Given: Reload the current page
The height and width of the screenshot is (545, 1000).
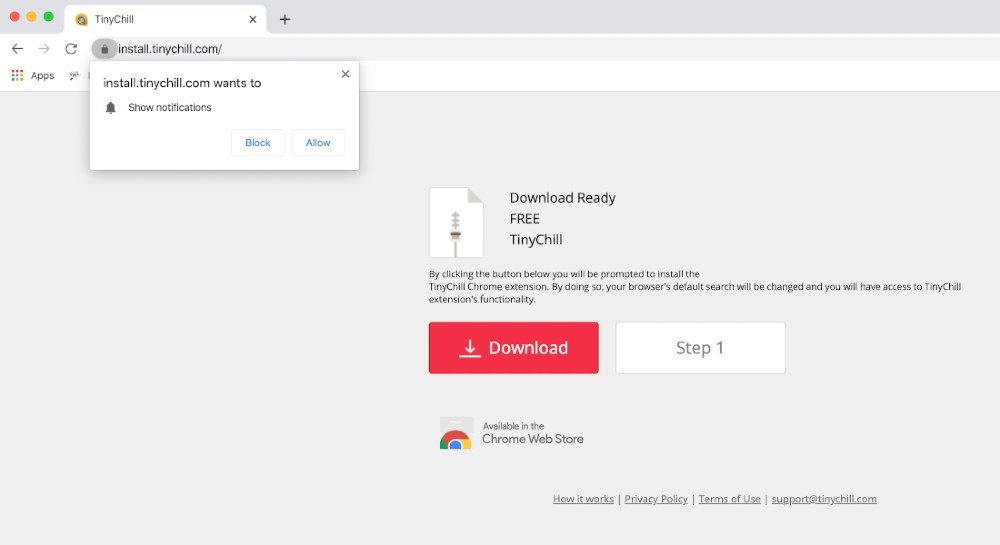Looking at the screenshot, I should click(x=71, y=49).
